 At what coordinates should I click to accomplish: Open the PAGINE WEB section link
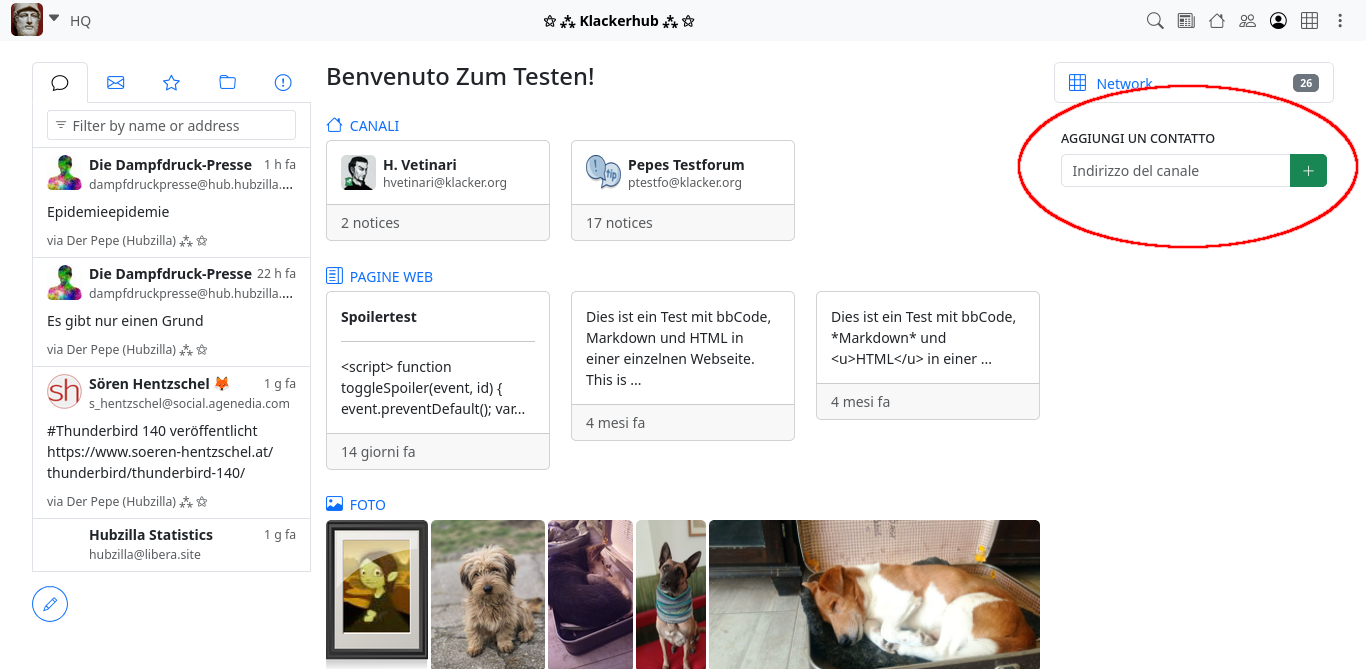[x=390, y=277]
